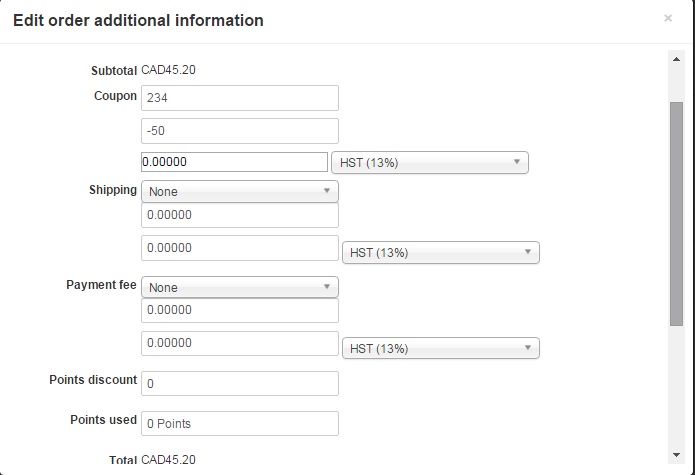Close the Edit order dialog

pos(668,18)
